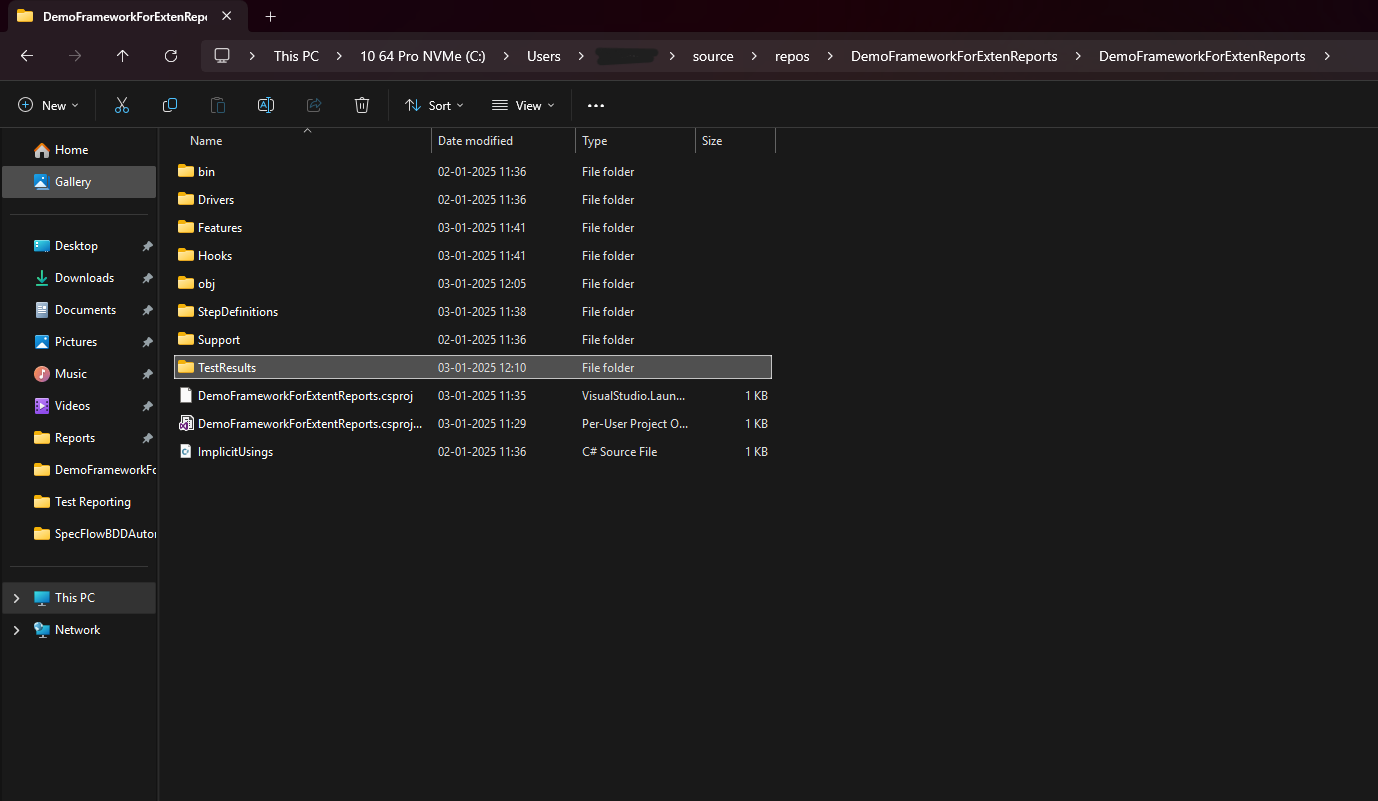Open the See more ellipsis menu

coord(596,105)
